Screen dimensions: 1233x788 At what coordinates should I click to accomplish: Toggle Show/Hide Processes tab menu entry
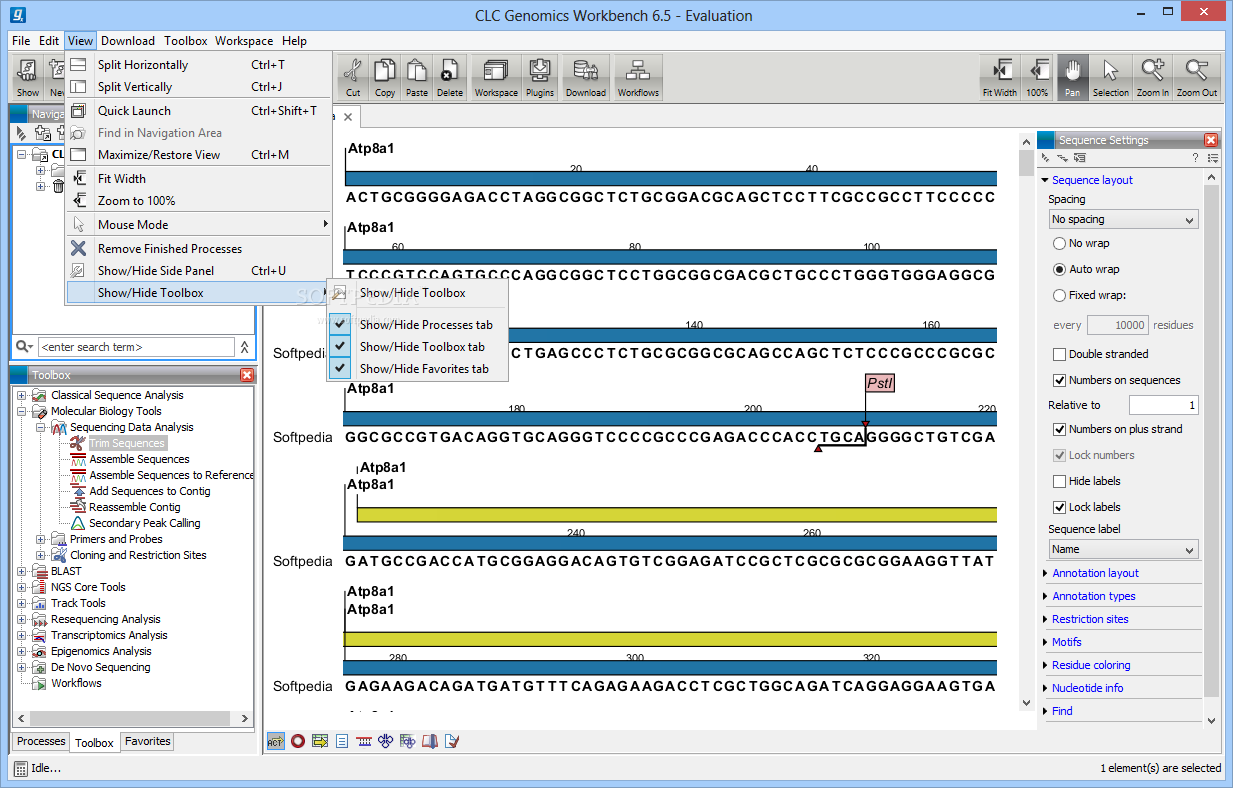tap(418, 325)
